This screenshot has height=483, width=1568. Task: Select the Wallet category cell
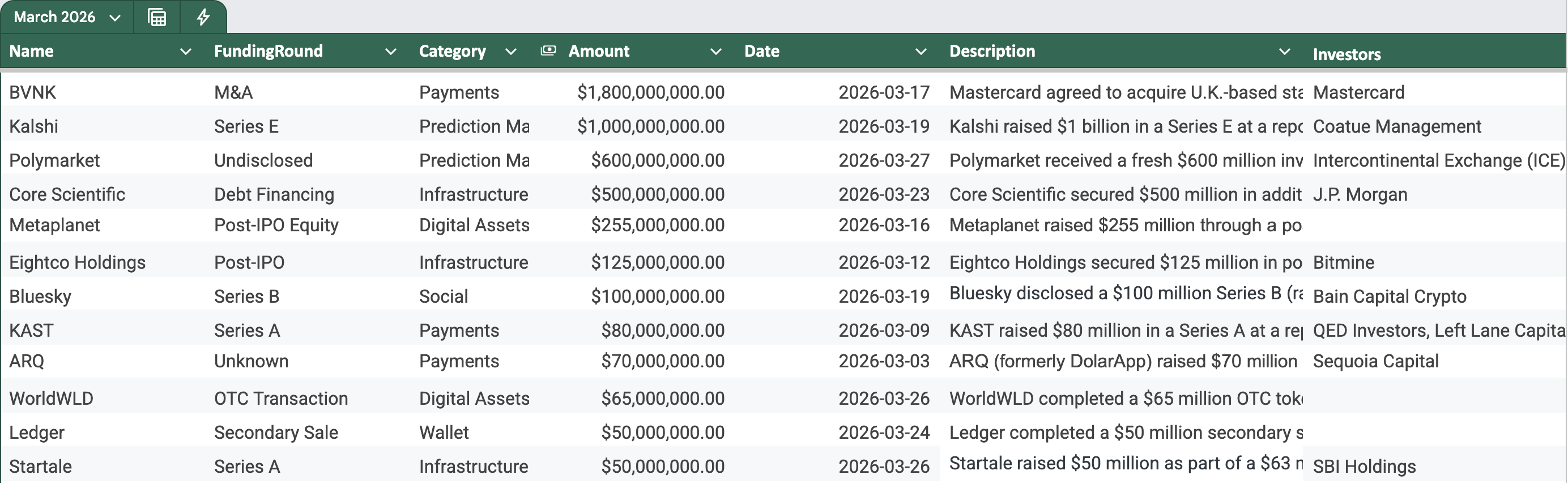click(444, 433)
